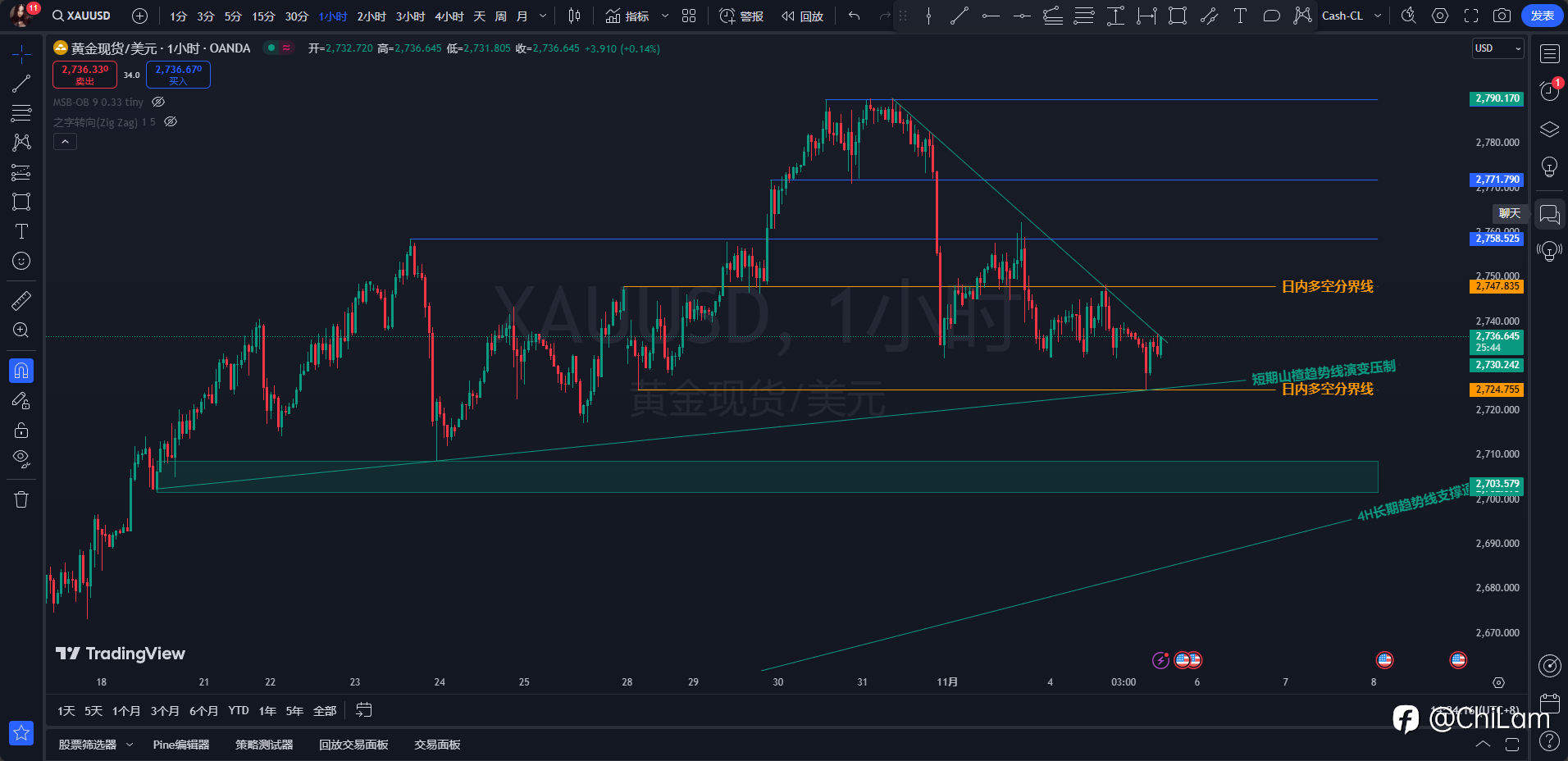Open the 策略测试器 tab
1568x761 pixels.
[264, 745]
